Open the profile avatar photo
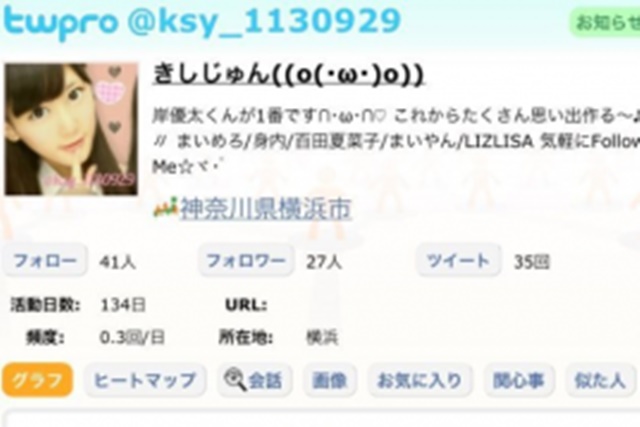Image resolution: width=640 pixels, height=427 pixels. click(71, 129)
